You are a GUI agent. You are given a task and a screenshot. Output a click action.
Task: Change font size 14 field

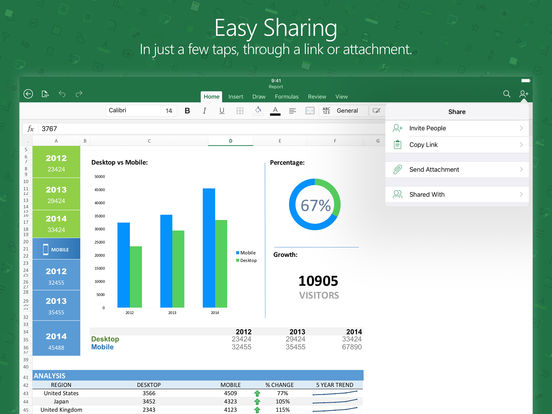(x=169, y=111)
